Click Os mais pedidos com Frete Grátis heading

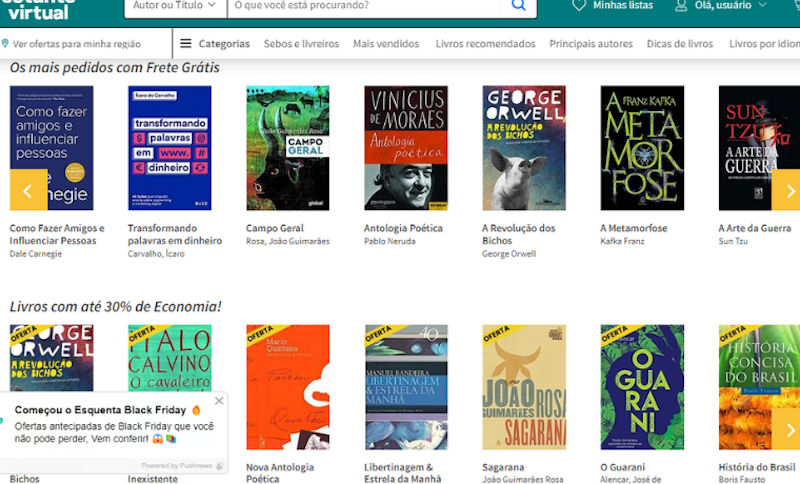coord(115,67)
